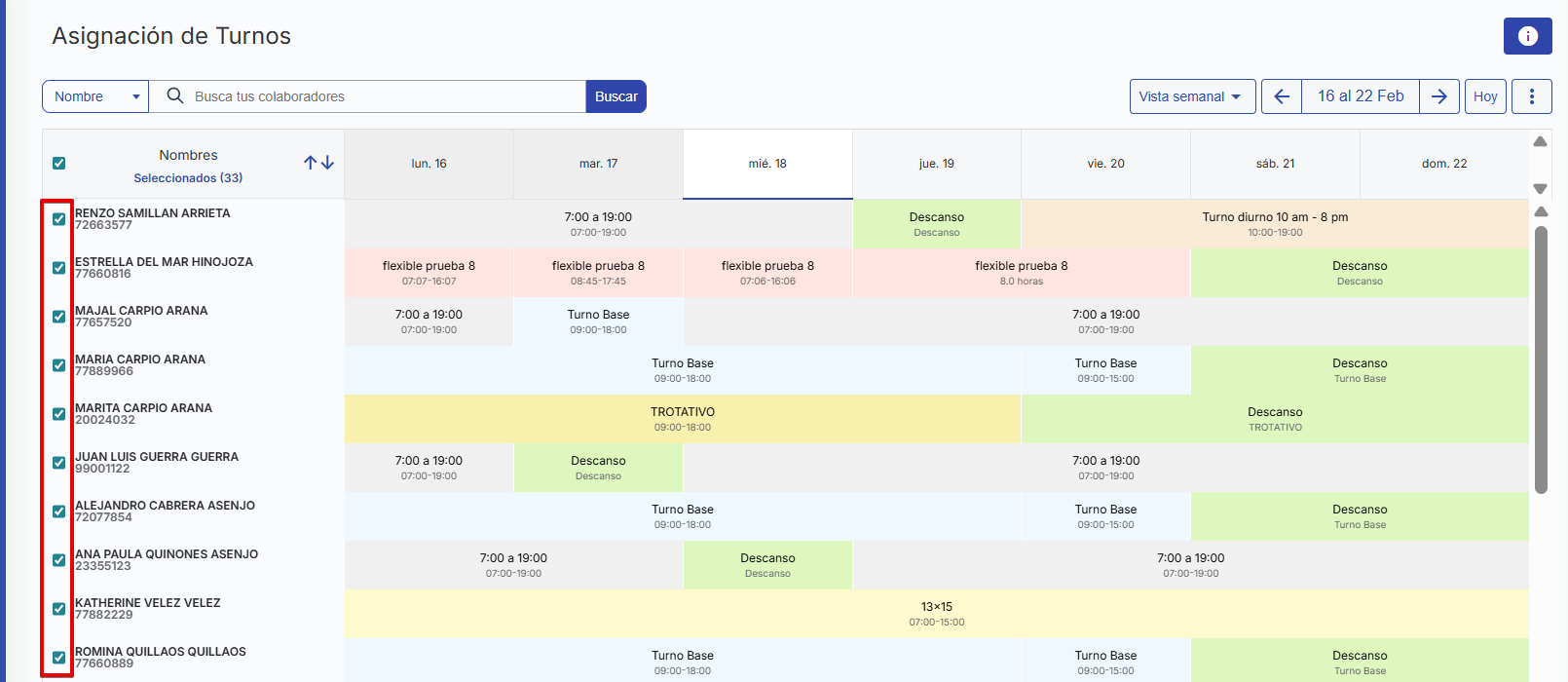Toggle the select-all checkbox in Nombres header
1568x682 pixels.
(x=59, y=163)
